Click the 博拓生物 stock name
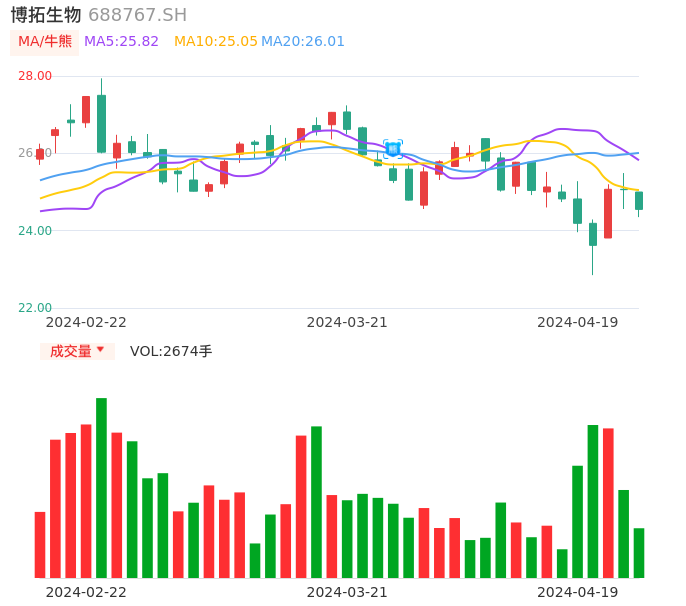This screenshot has height=606, width=686. click(46, 15)
